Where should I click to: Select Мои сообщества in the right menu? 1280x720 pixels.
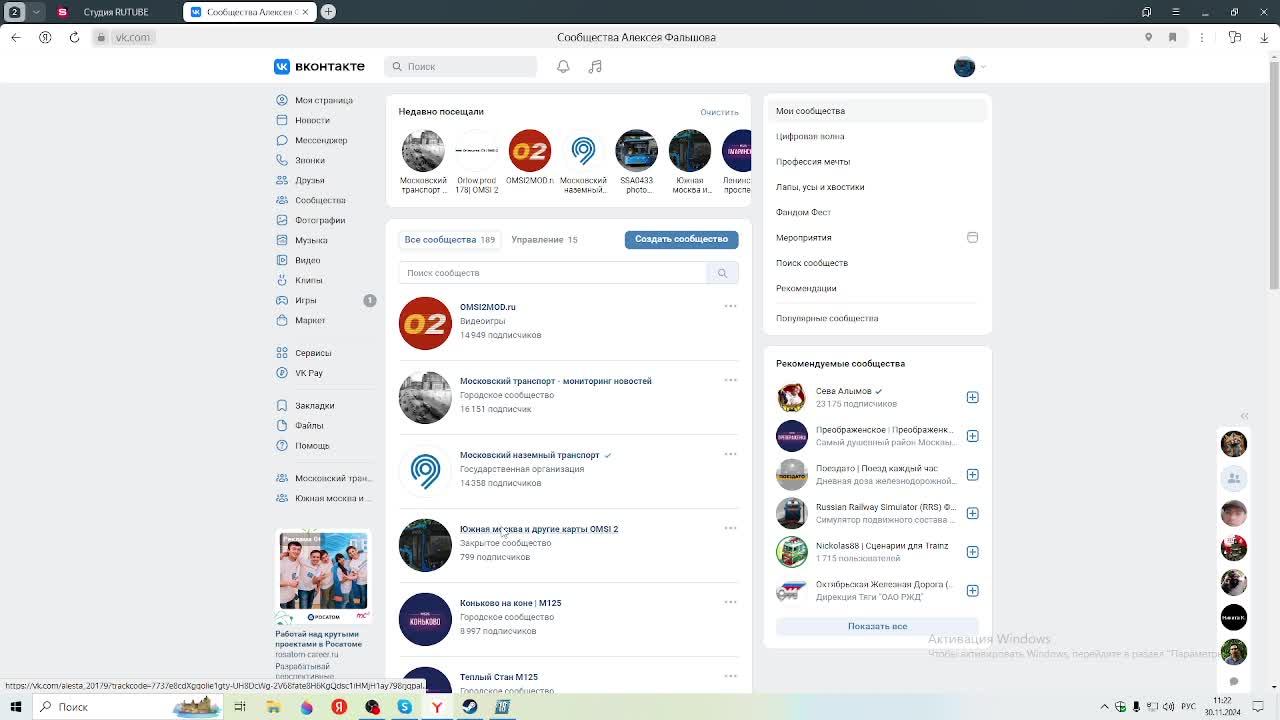click(877, 111)
